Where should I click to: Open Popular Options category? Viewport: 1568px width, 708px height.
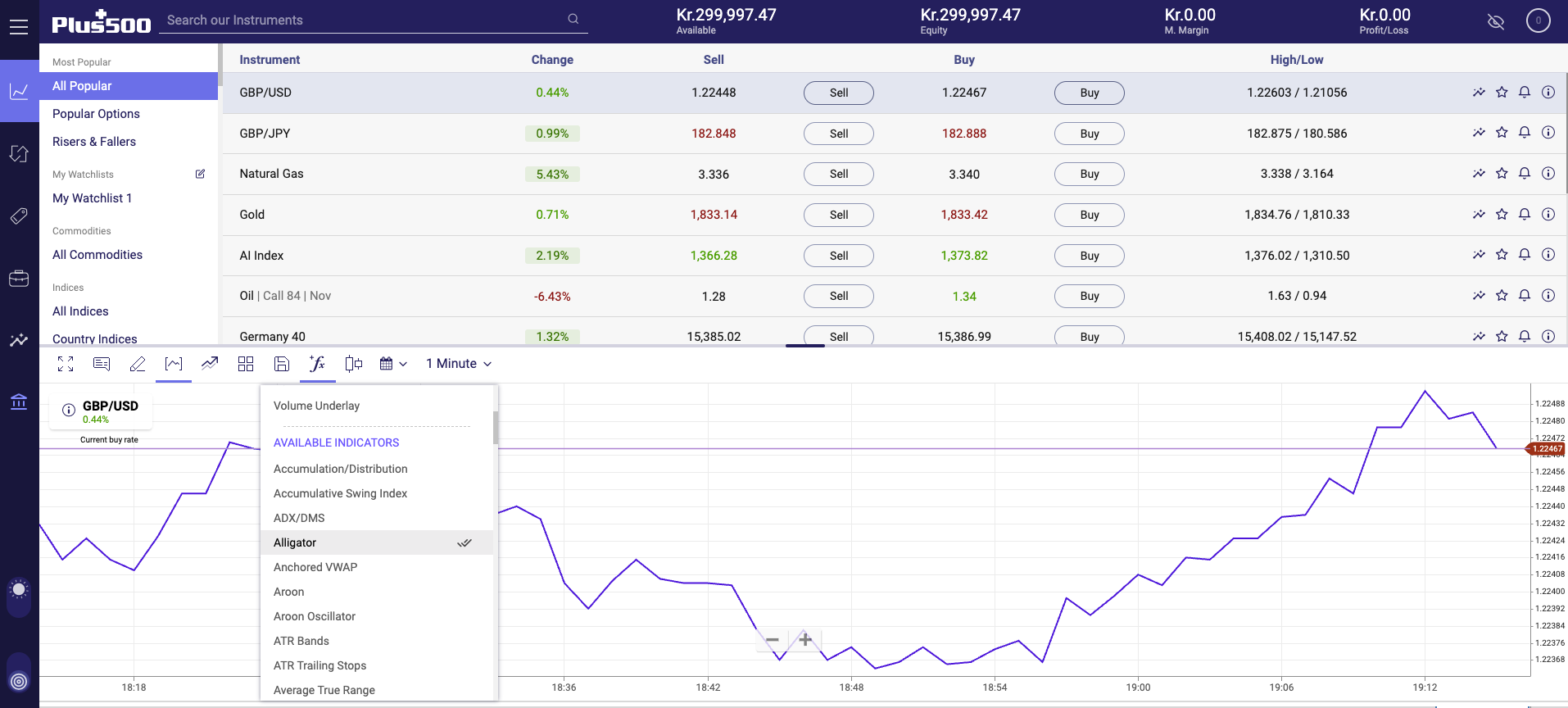(x=96, y=114)
